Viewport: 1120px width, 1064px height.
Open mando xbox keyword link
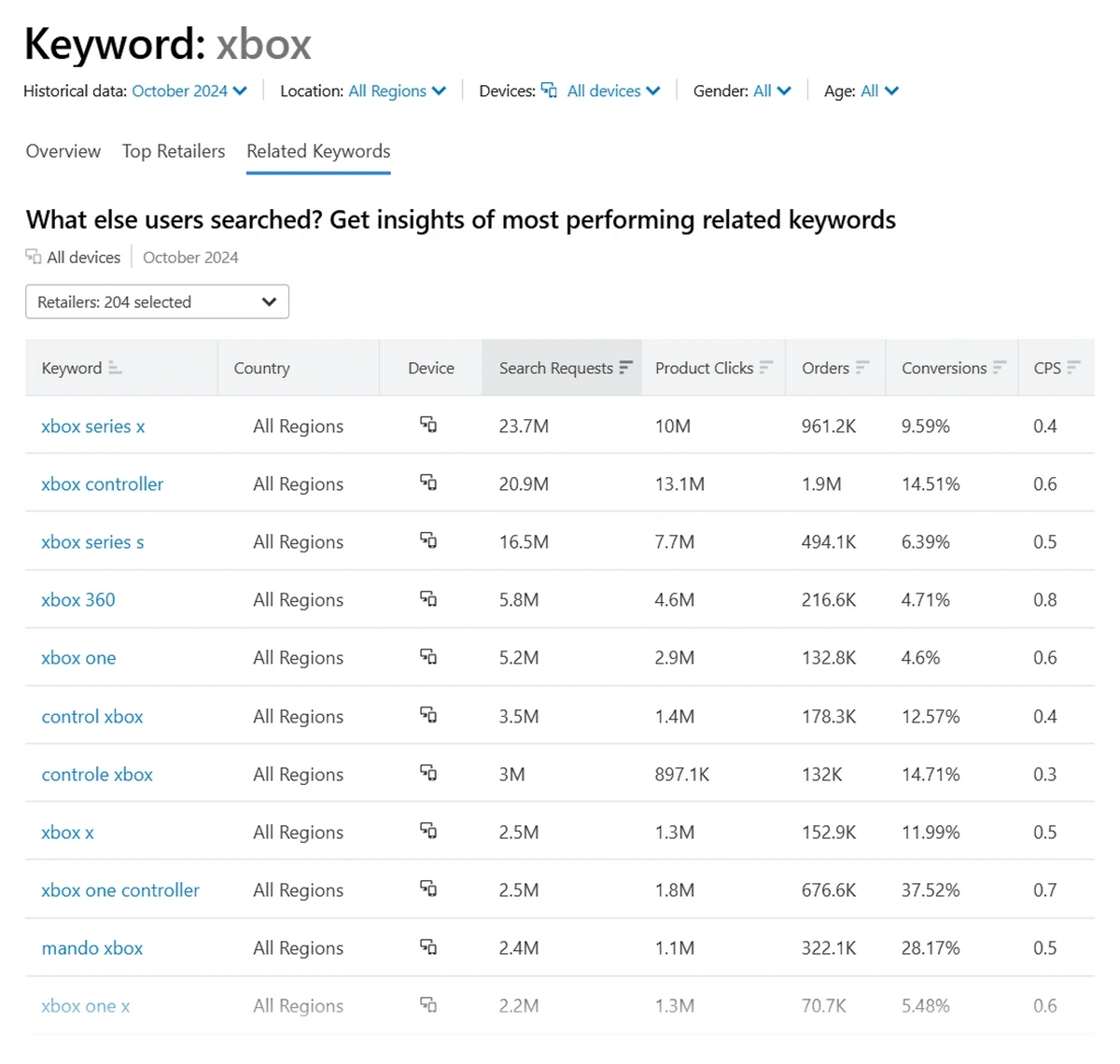tap(92, 948)
